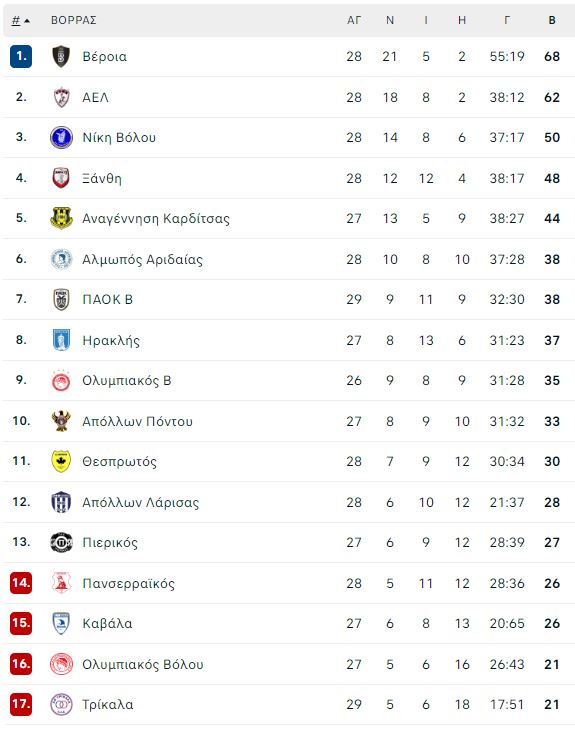Screen dimensions: 575x729
Task: Open the Πανσερραϊκός team page
Action: pos(128,583)
